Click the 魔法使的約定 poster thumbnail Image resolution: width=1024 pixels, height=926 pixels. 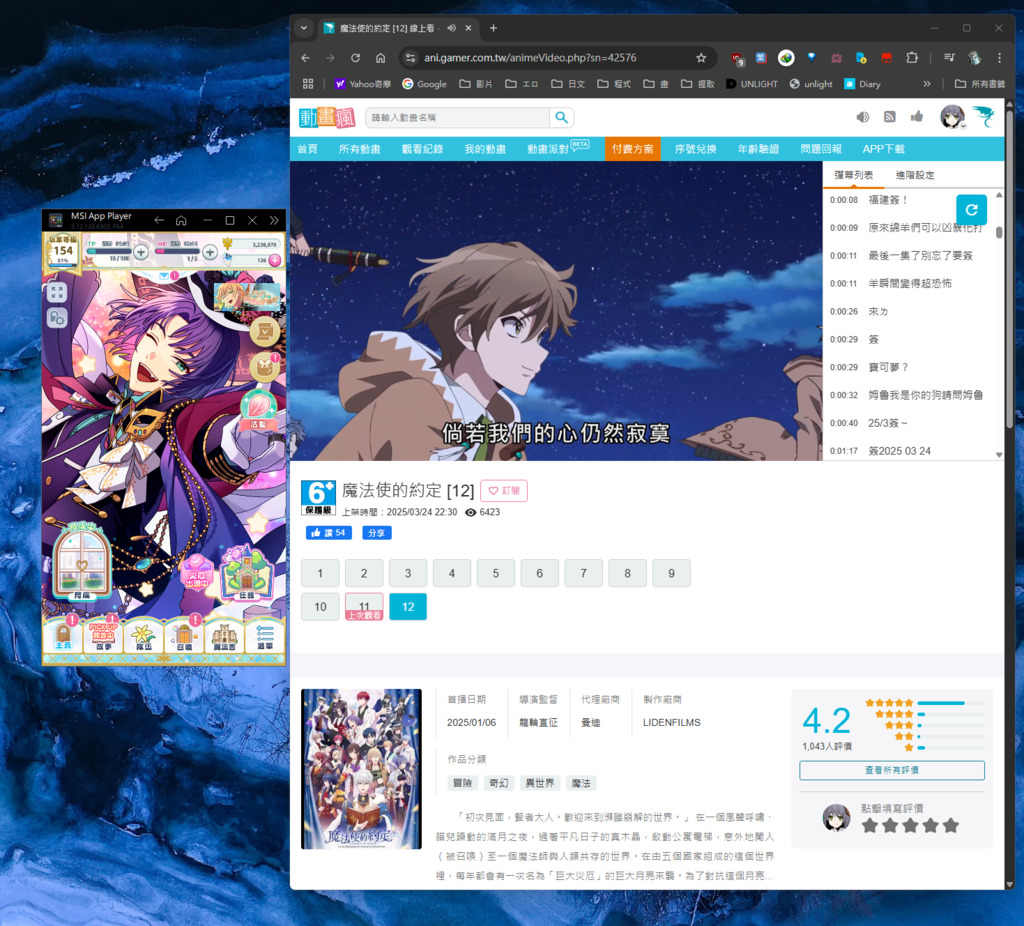361,769
